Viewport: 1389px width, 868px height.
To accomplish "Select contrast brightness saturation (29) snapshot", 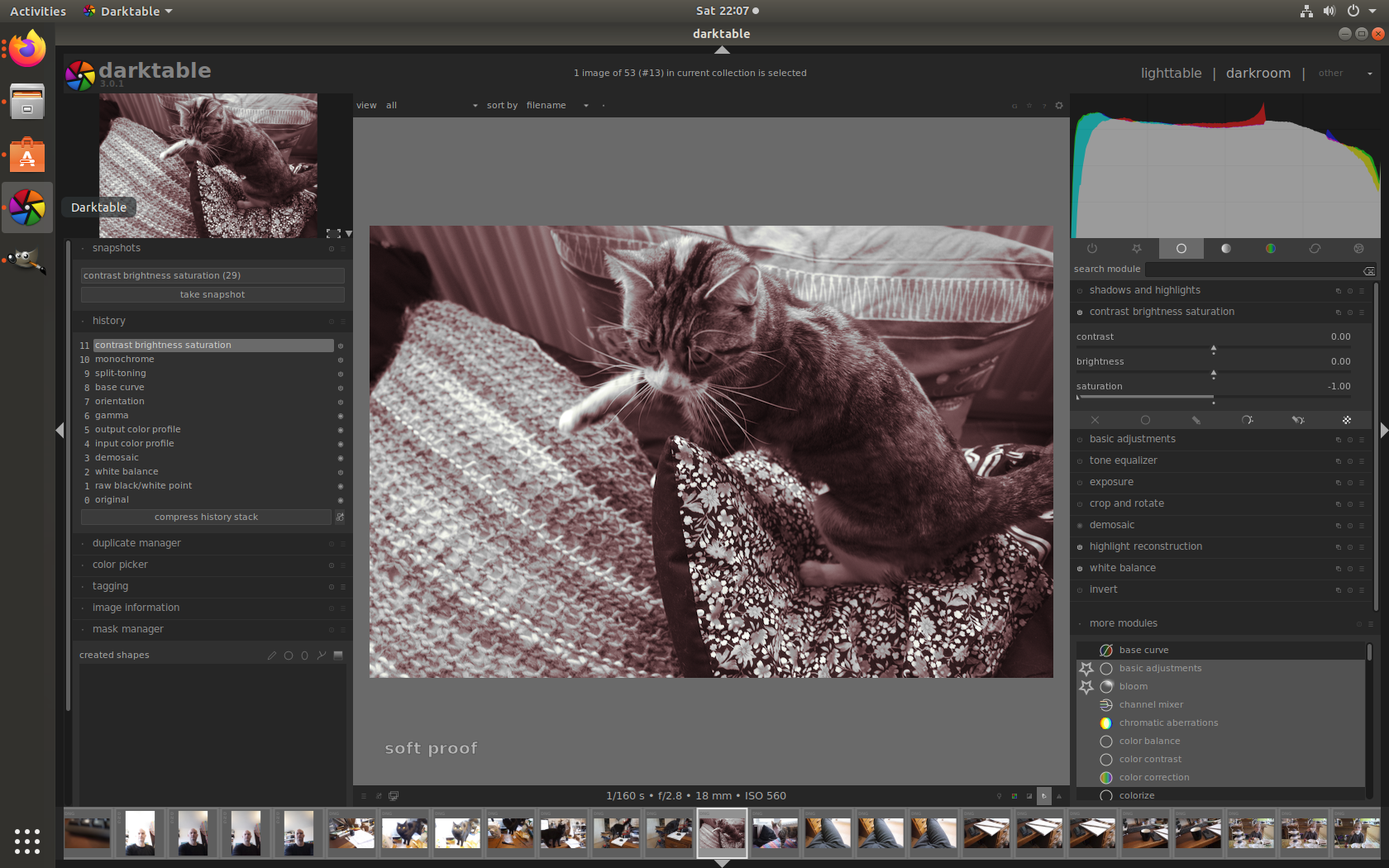I will [212, 275].
